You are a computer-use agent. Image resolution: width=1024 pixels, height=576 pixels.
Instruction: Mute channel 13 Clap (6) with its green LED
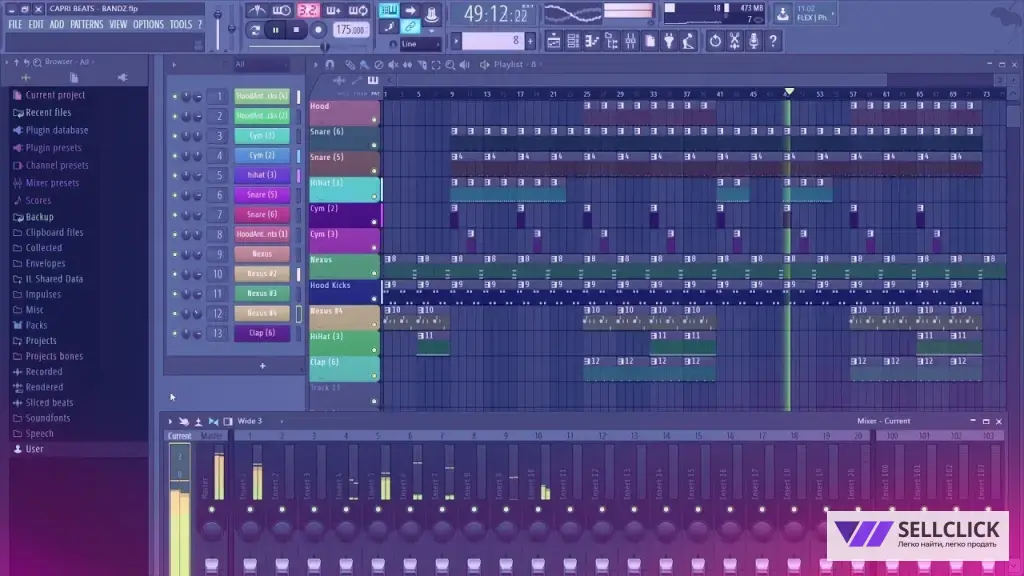(x=174, y=333)
